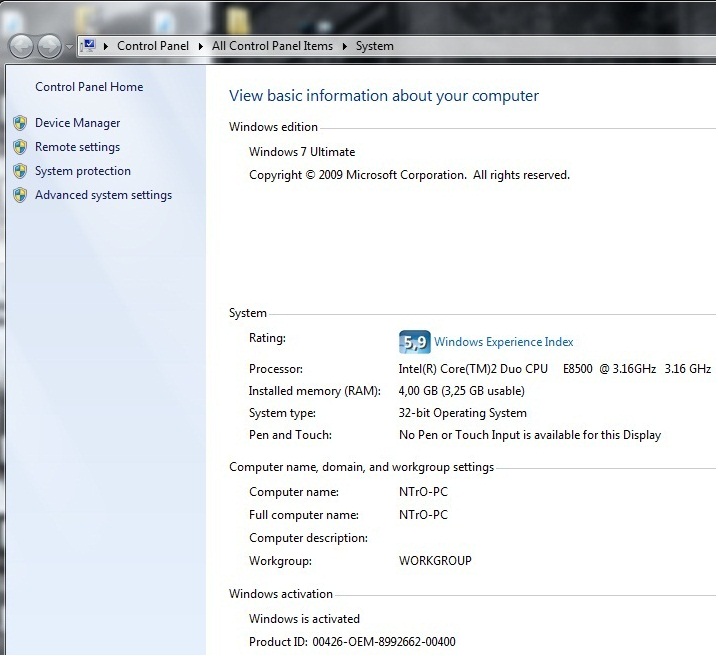Screen dimensions: 718x656
Task: Click the Windows edition section header
Action: (x=273, y=127)
